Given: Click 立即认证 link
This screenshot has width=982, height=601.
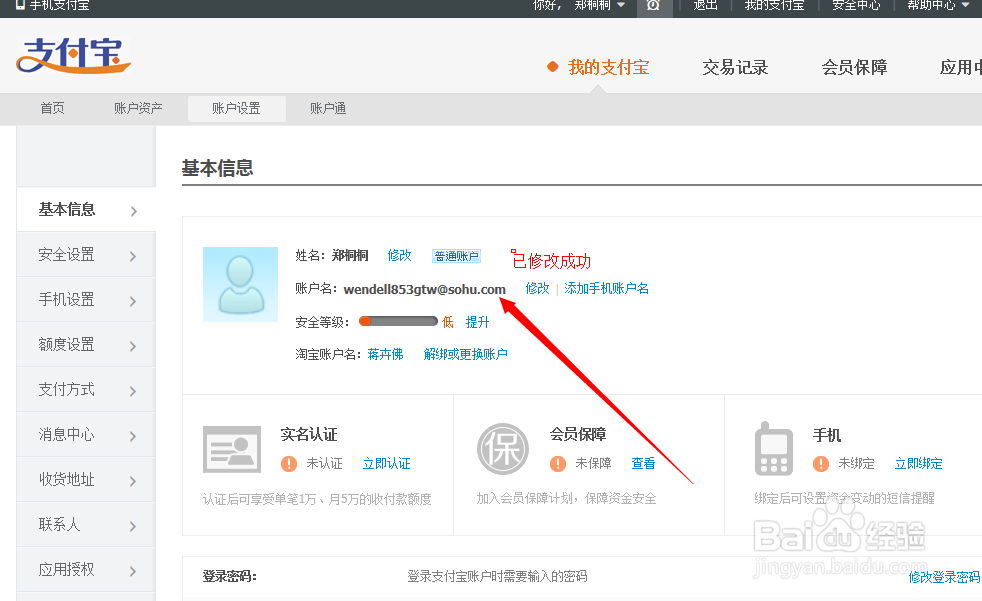Looking at the screenshot, I should 386,464.
